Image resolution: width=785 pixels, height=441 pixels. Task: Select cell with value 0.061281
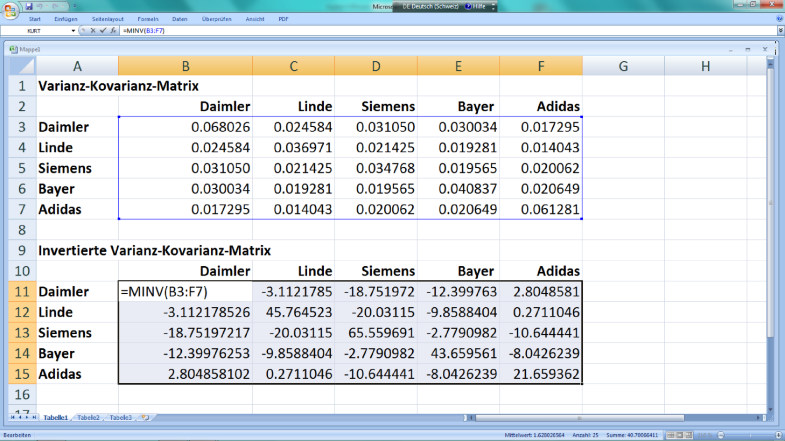tap(541, 209)
